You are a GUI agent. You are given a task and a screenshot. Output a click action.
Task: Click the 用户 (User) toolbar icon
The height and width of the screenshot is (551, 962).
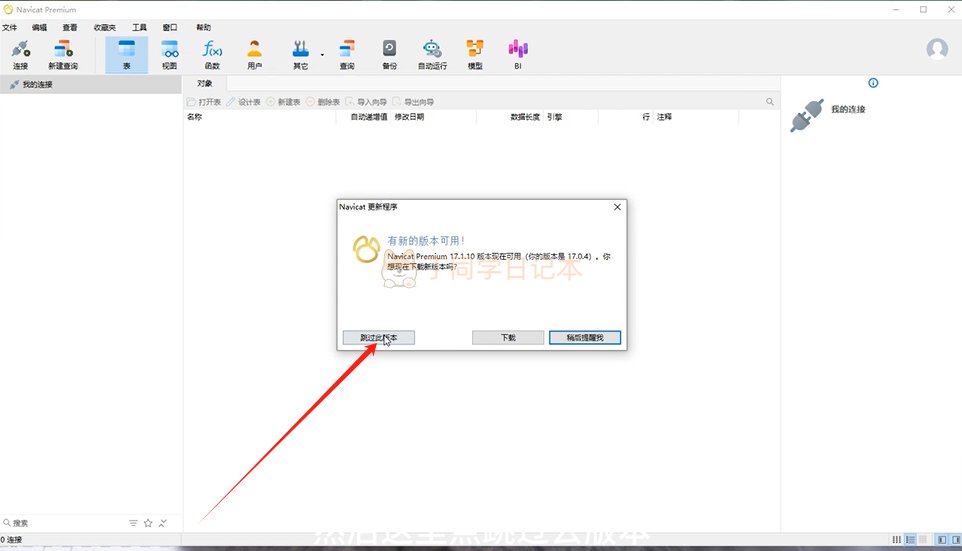click(x=255, y=54)
